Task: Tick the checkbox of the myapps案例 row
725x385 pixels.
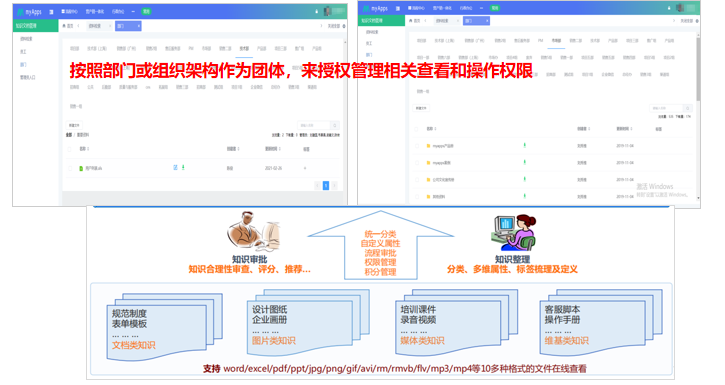Action: (417, 163)
